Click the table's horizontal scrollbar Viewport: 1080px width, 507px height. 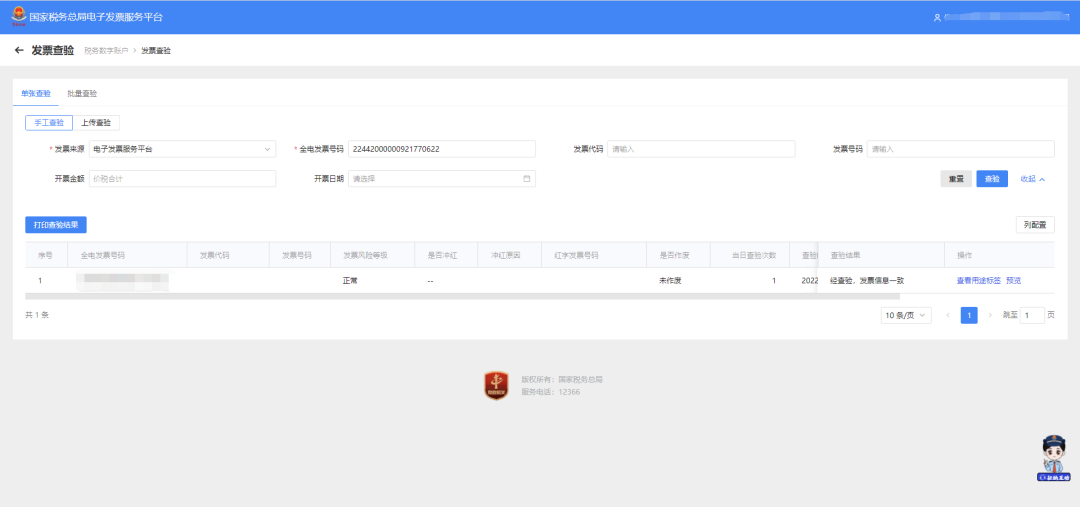pos(460,296)
